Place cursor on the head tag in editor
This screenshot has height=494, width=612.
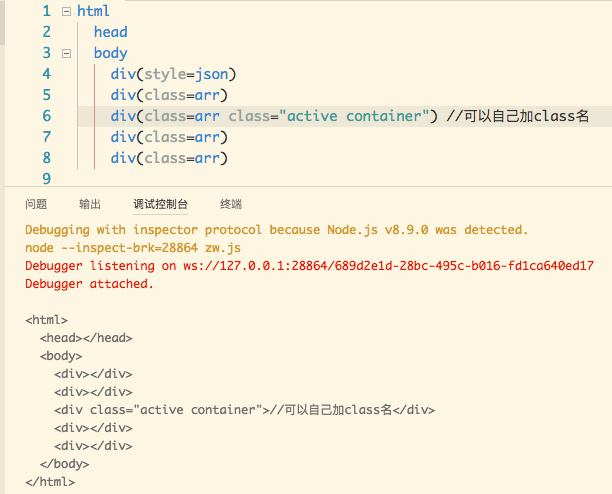110,32
